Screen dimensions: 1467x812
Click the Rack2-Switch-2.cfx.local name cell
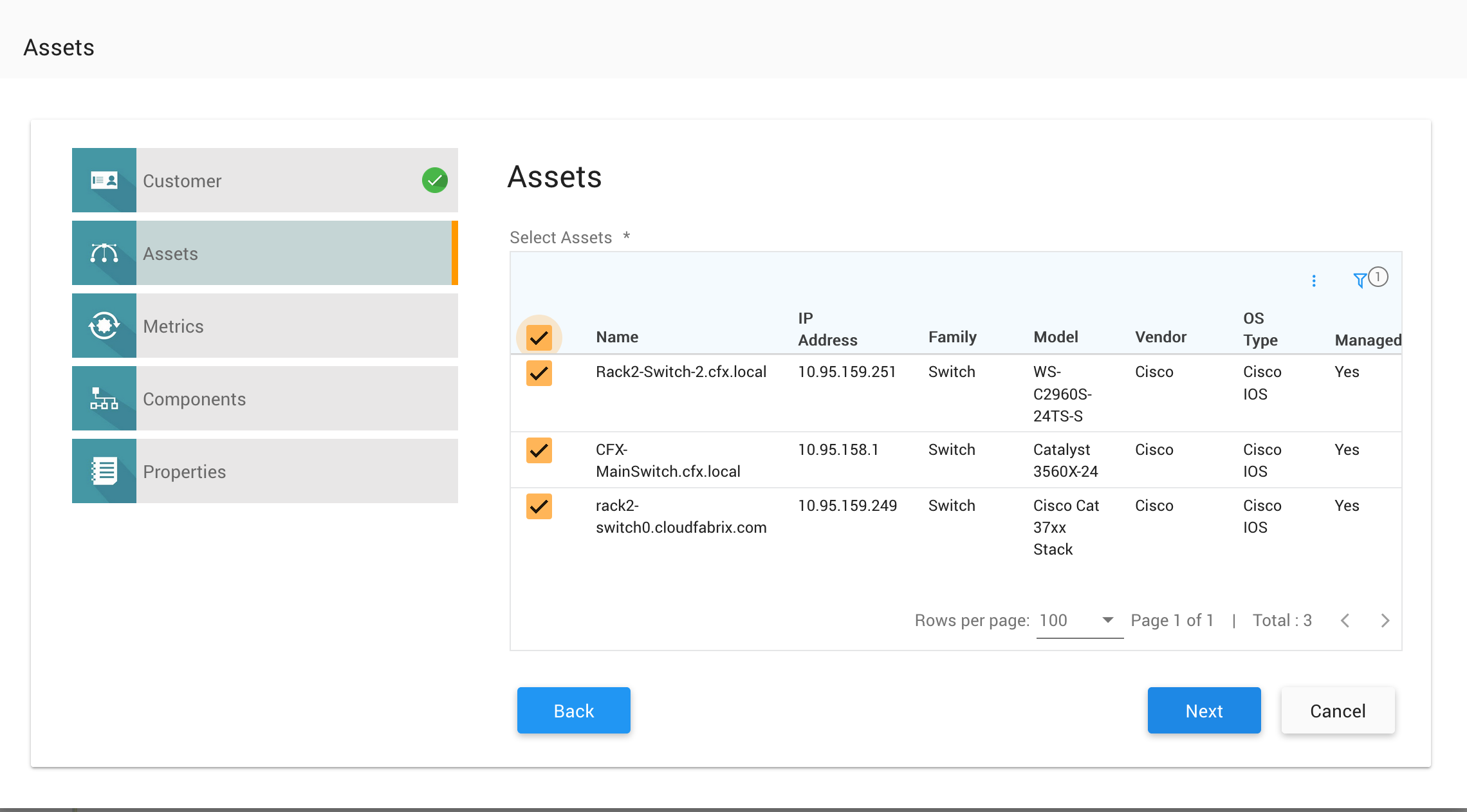pos(681,372)
